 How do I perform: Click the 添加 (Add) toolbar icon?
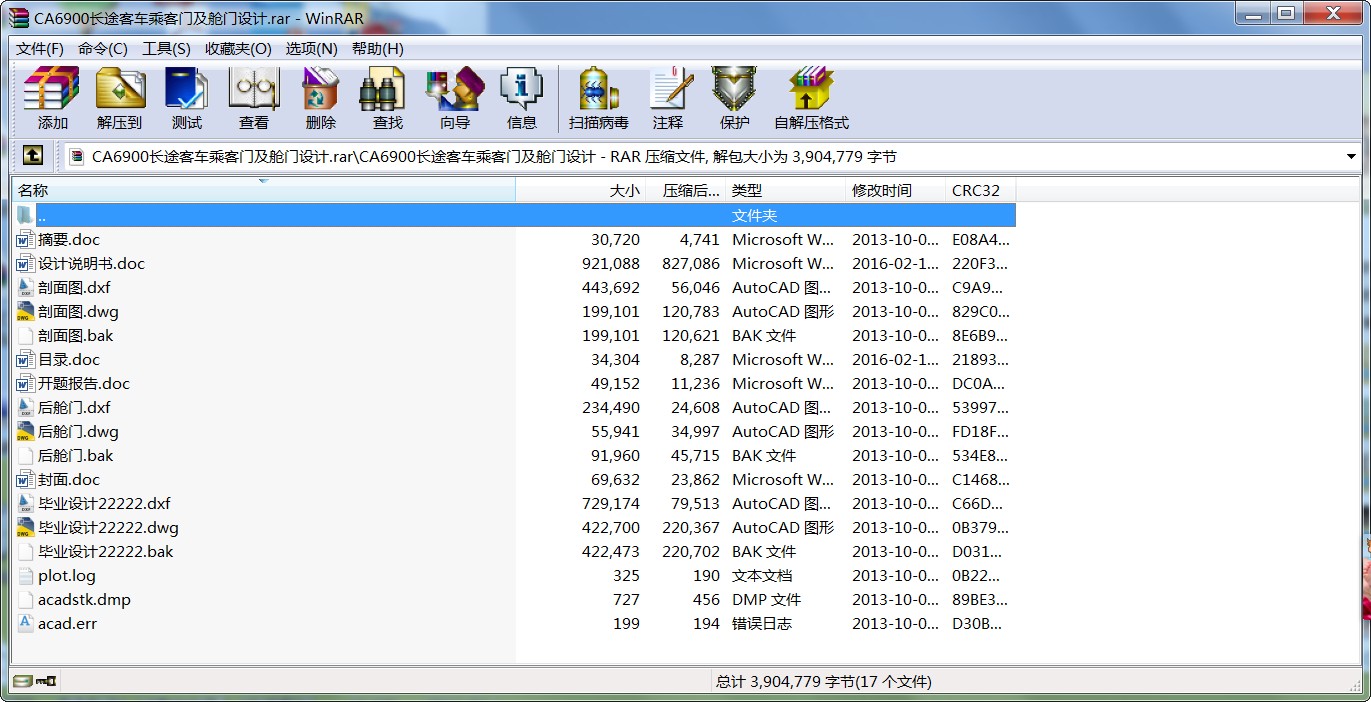[52, 98]
